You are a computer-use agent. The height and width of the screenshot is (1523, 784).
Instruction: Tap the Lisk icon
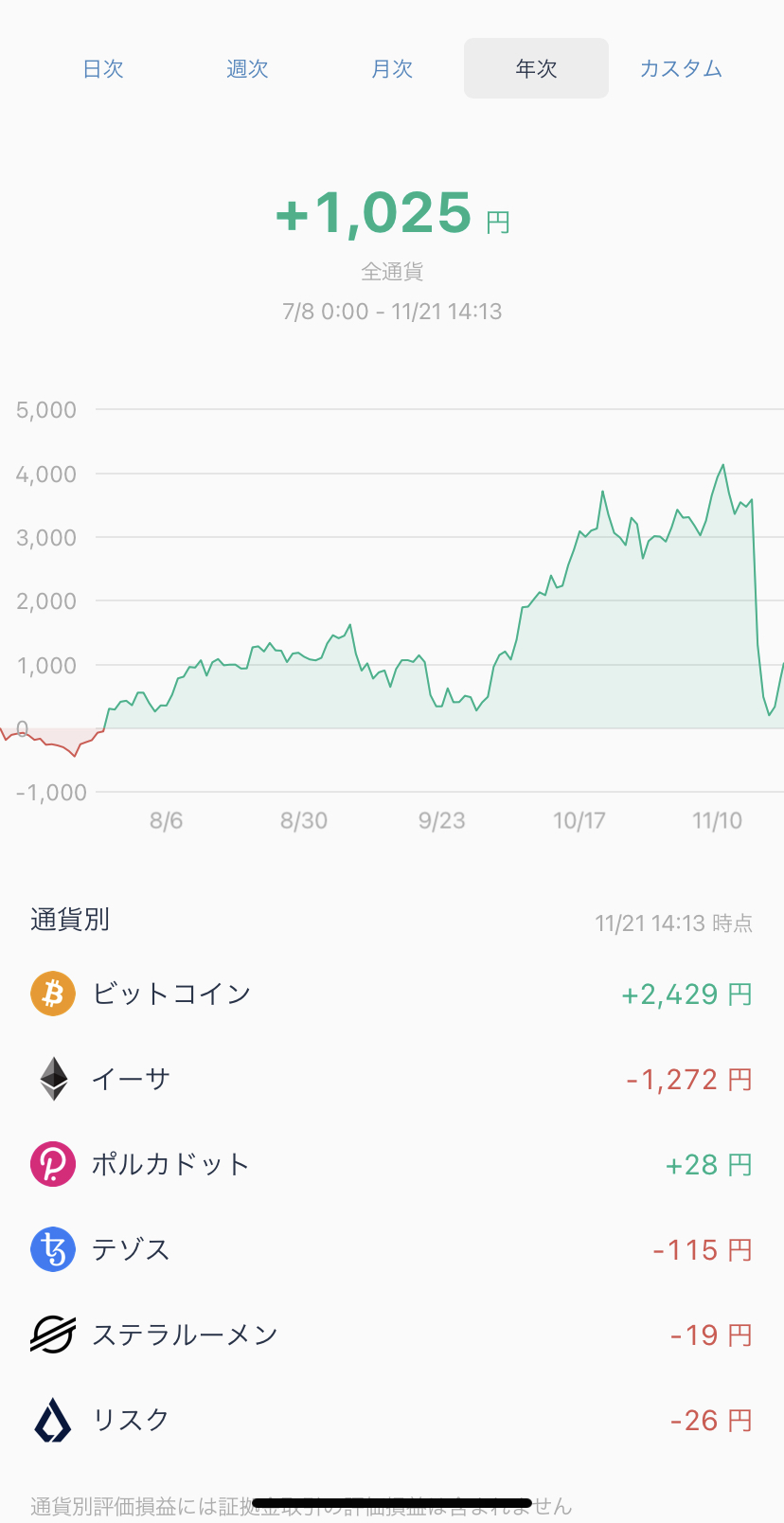(x=53, y=1420)
